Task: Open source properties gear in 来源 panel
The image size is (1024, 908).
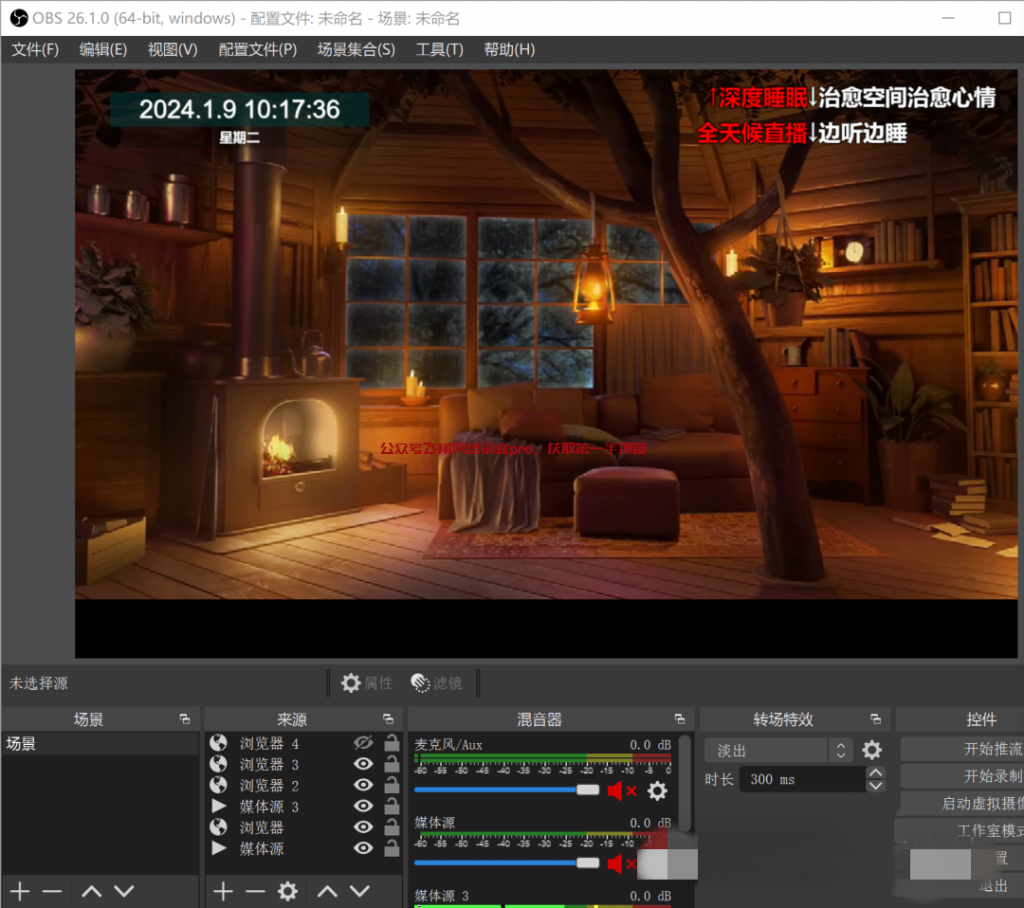Action: [288, 891]
